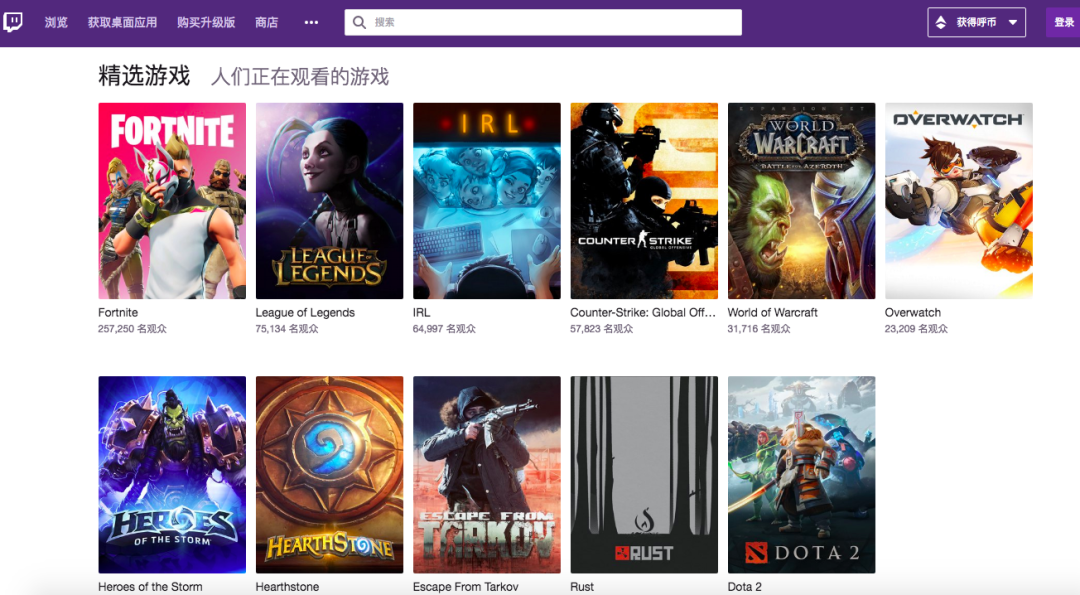Click the Overwatch title link
This screenshot has width=1080, height=595.
click(913, 313)
